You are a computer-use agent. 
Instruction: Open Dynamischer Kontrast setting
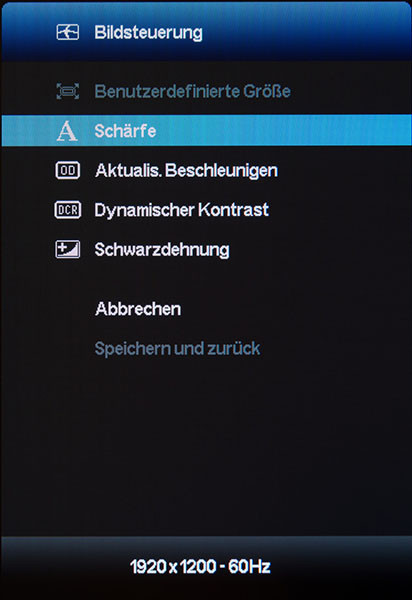181,210
